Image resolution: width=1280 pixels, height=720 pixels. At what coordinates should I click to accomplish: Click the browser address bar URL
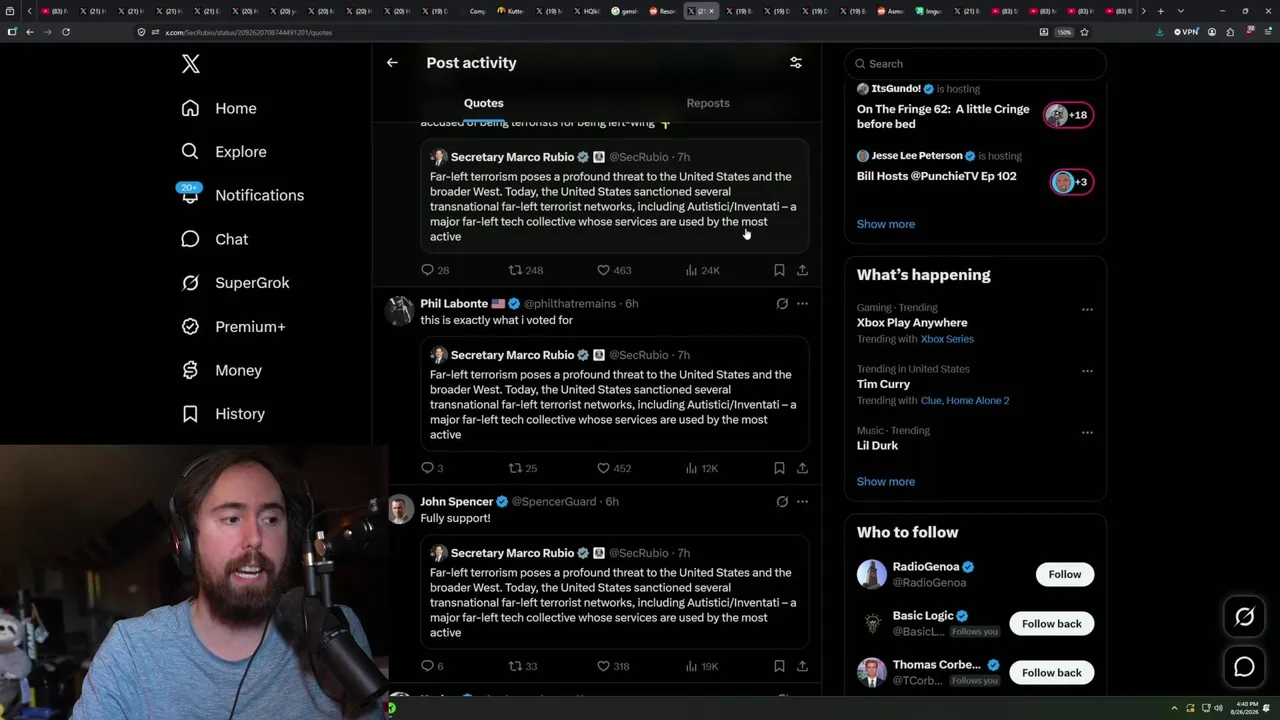click(x=248, y=32)
